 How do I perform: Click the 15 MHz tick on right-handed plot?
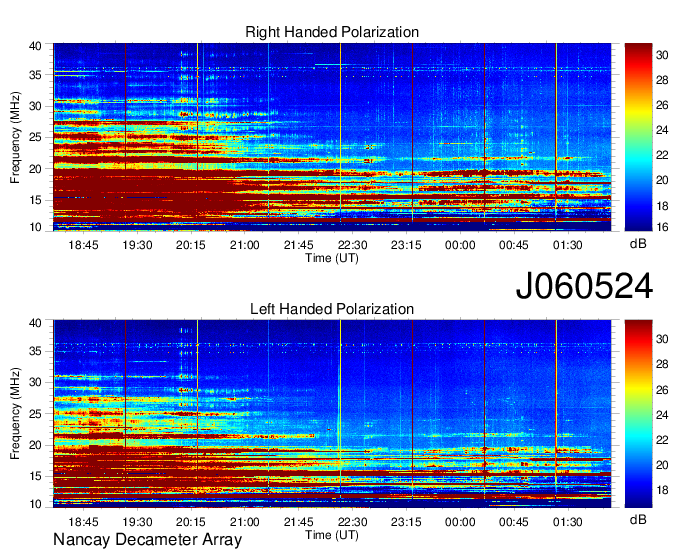point(35,200)
